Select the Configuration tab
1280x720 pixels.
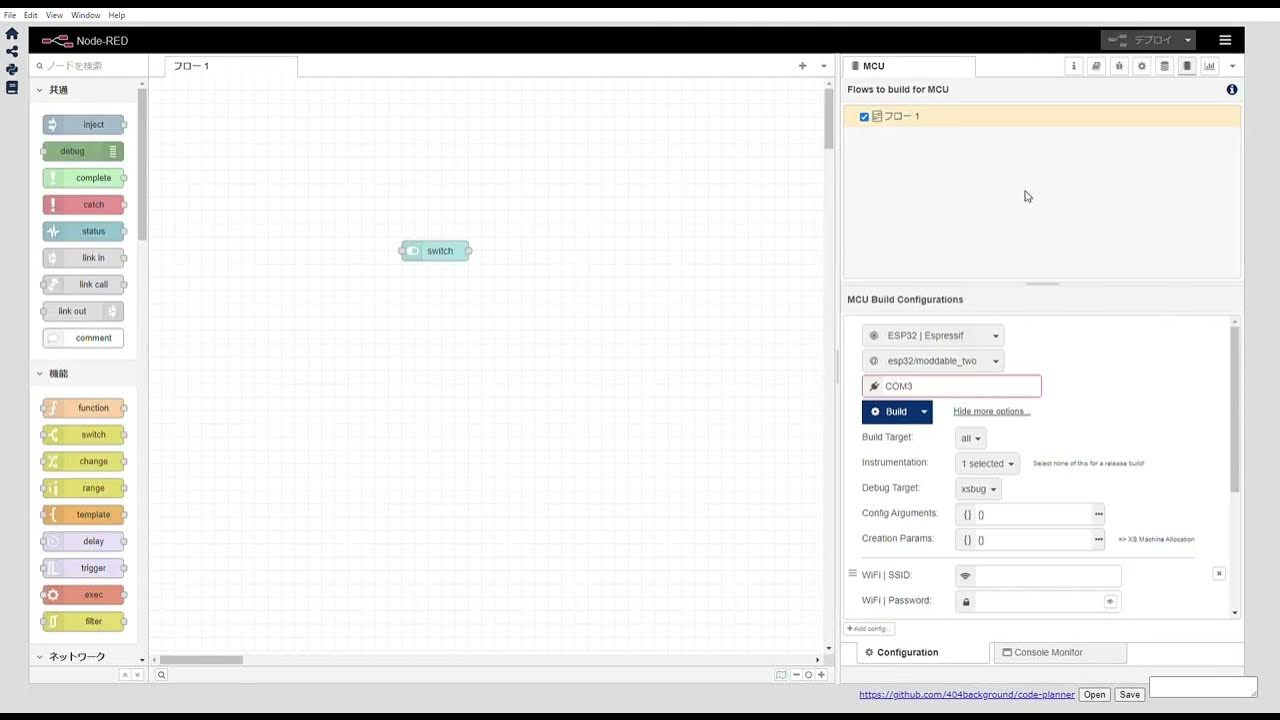click(922, 652)
